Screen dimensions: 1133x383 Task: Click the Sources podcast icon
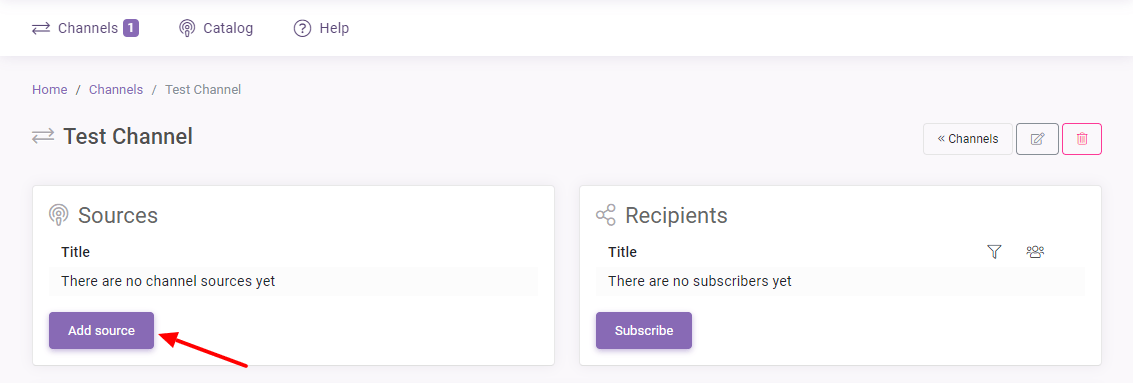(59, 215)
